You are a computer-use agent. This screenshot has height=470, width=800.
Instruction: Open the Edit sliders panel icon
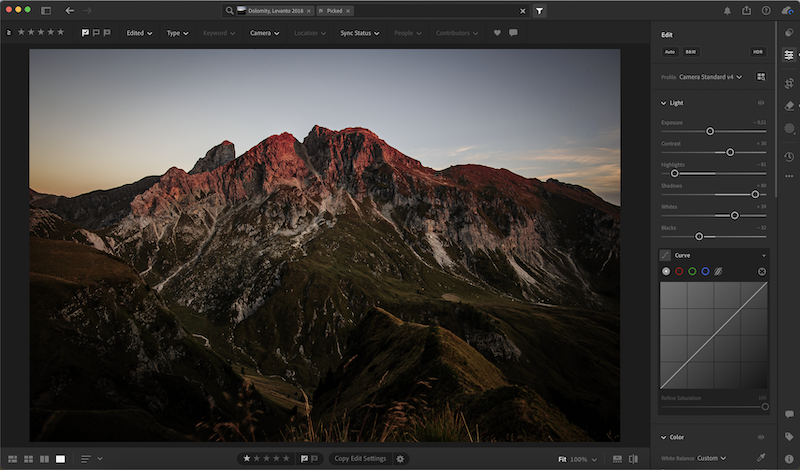(789, 55)
